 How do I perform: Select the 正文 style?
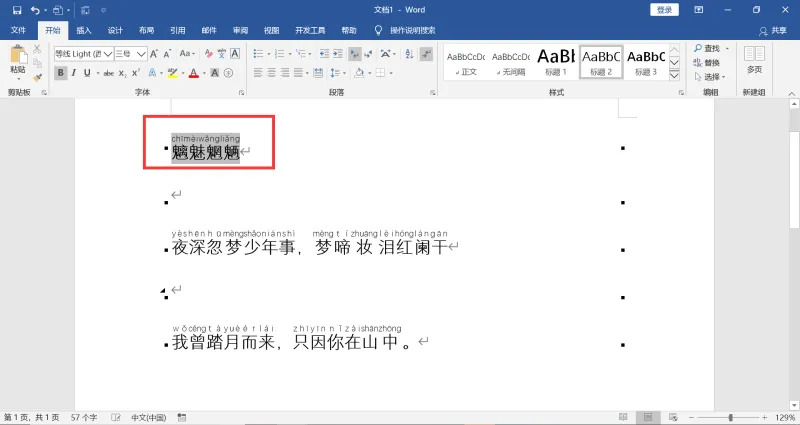click(466, 62)
